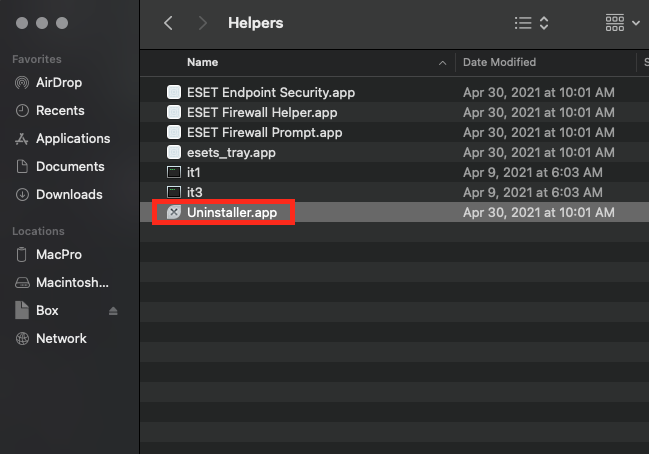Click the back navigation chevron
The image size is (649, 454).
(x=168, y=23)
